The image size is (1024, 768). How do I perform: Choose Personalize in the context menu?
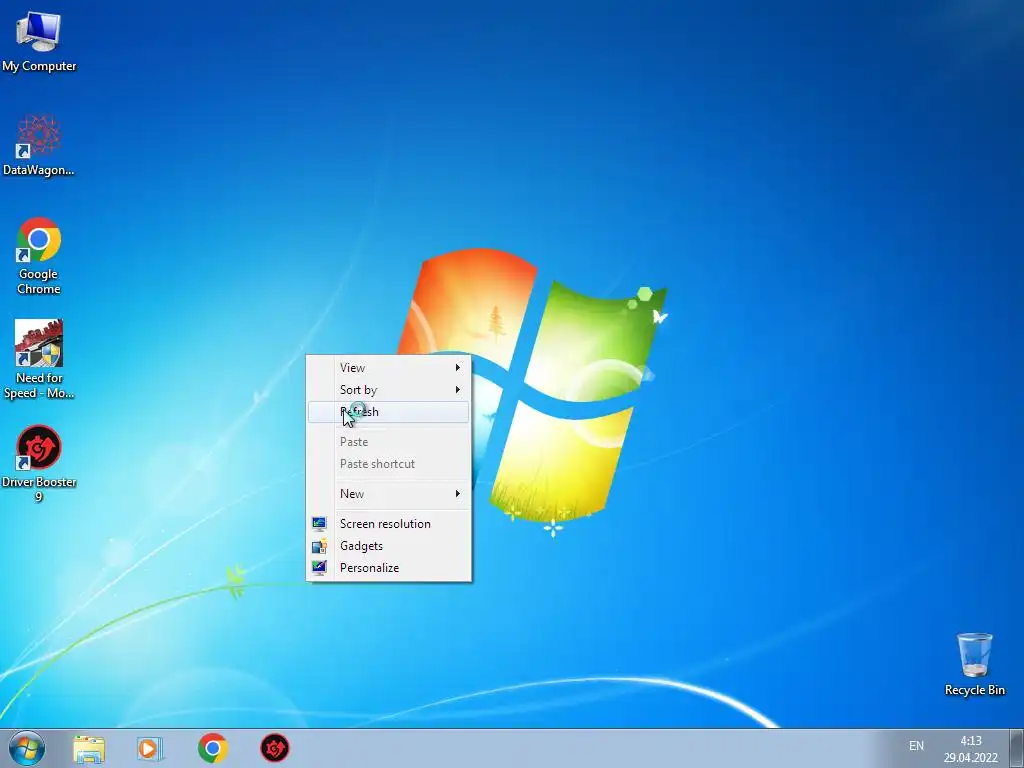coord(389,568)
